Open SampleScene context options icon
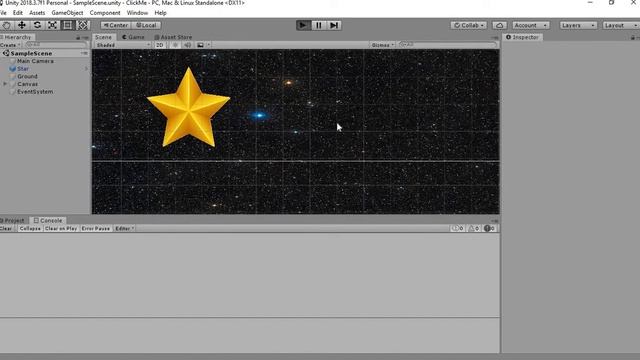This screenshot has height=360, width=640. (x=84, y=53)
